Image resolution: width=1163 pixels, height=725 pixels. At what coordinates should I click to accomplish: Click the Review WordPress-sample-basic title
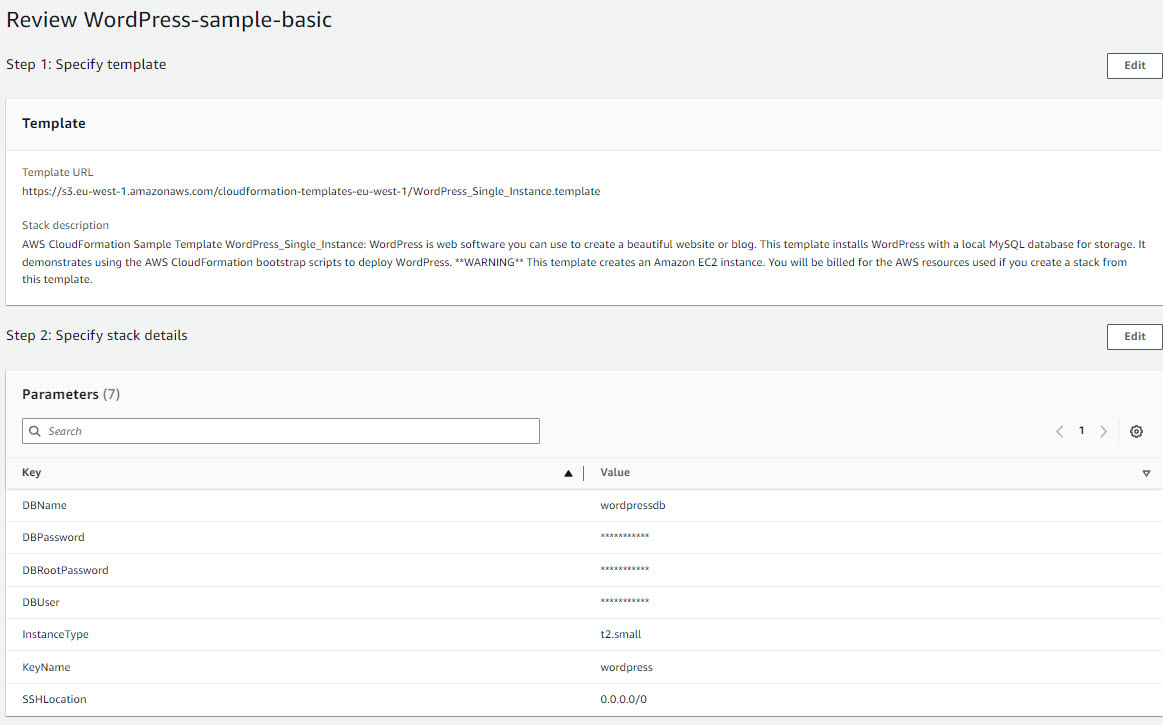pos(169,19)
